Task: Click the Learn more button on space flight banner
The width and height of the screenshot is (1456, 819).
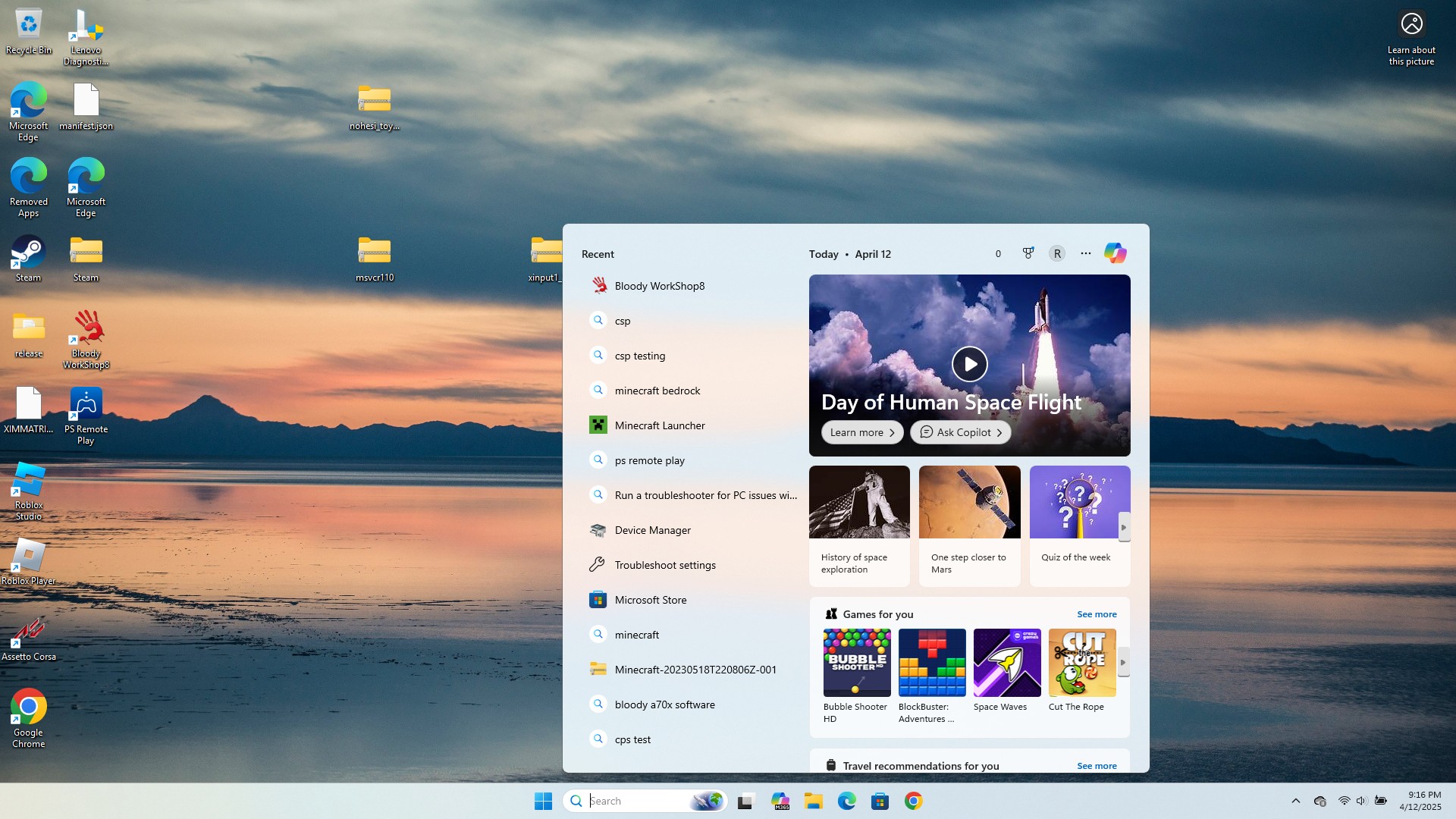Action: tap(862, 432)
